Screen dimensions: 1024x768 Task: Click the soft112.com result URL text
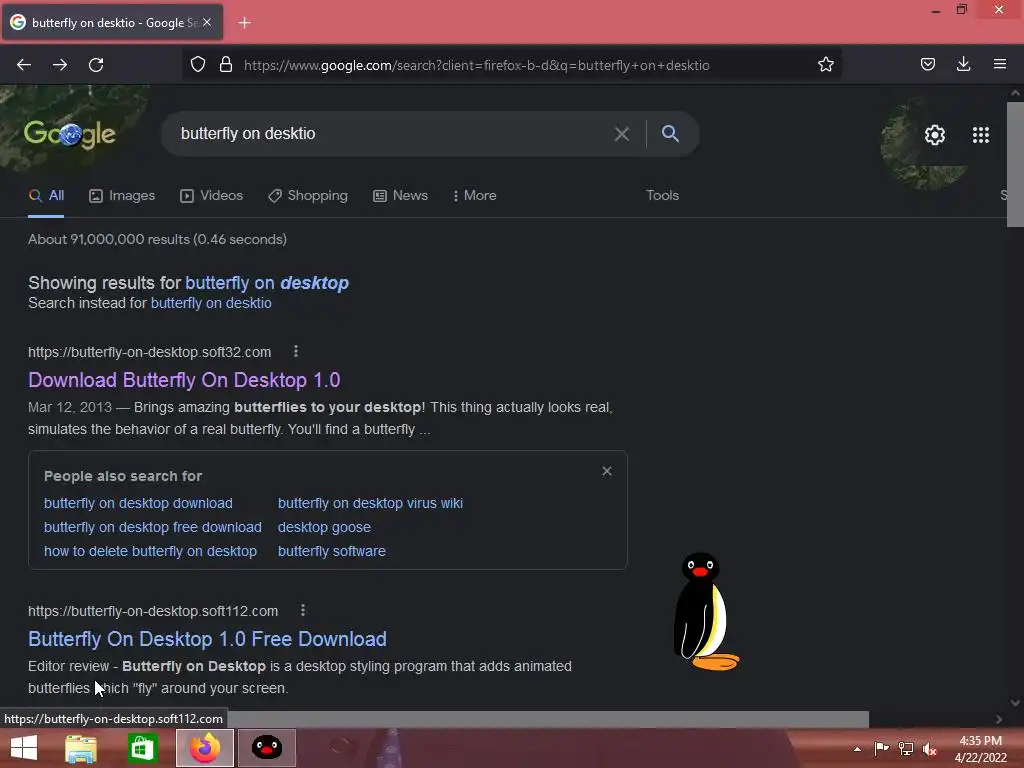(153, 611)
